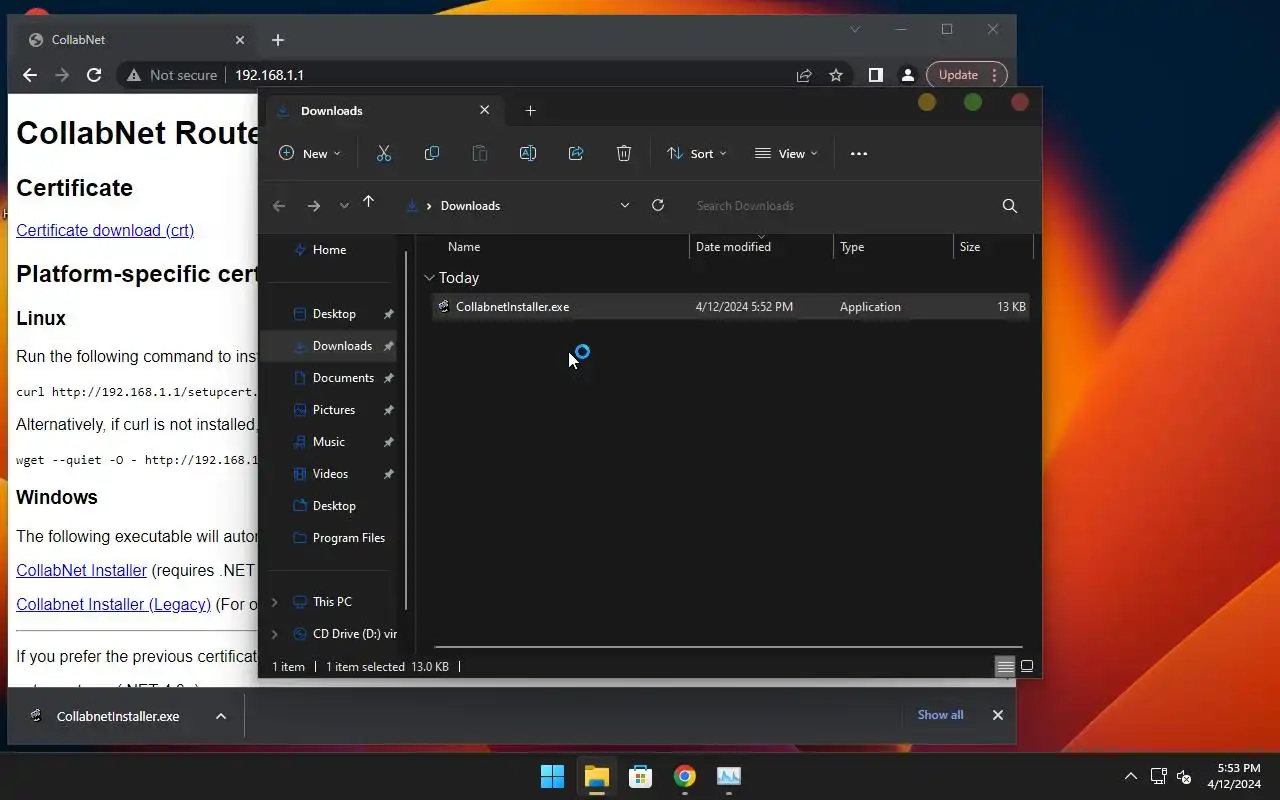Click the Cut scissors icon in Explorer toolbar

click(383, 153)
